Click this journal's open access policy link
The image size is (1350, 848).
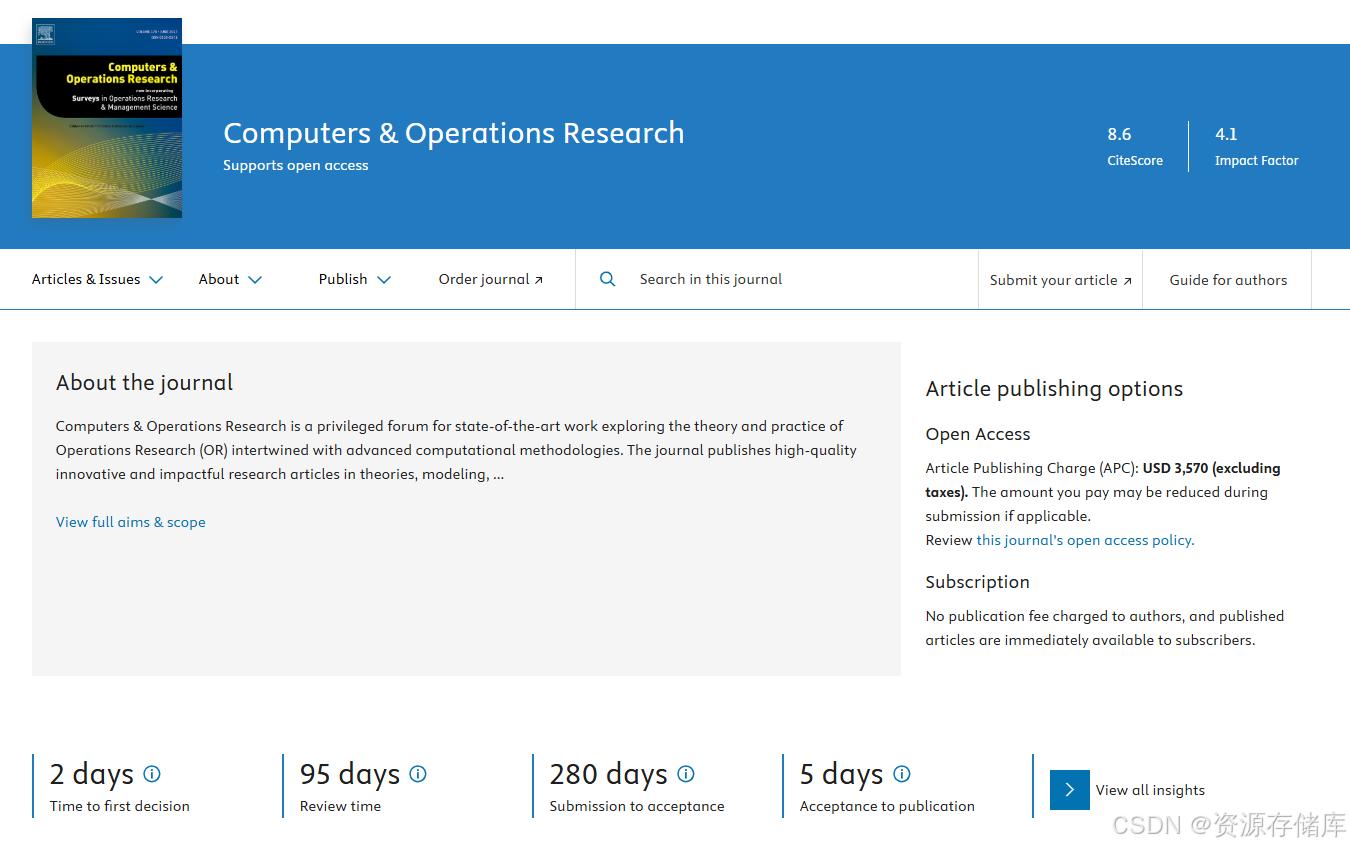click(x=1083, y=539)
